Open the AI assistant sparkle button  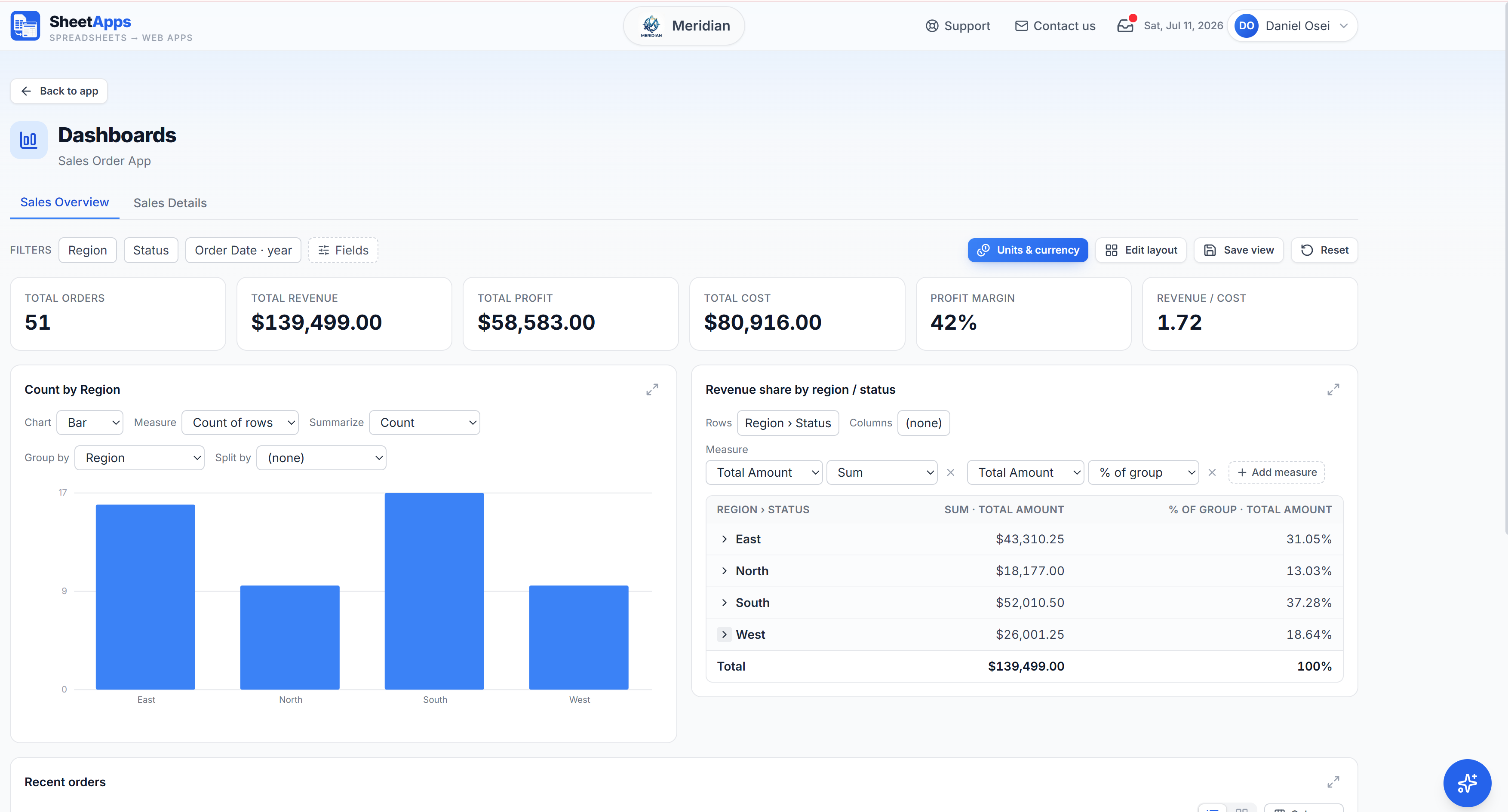[x=1467, y=783]
